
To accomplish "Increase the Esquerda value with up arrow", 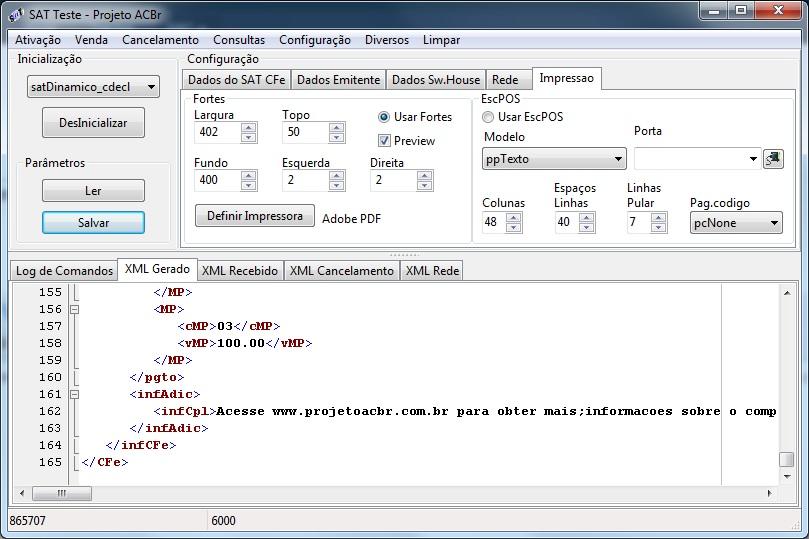I will (x=336, y=175).
